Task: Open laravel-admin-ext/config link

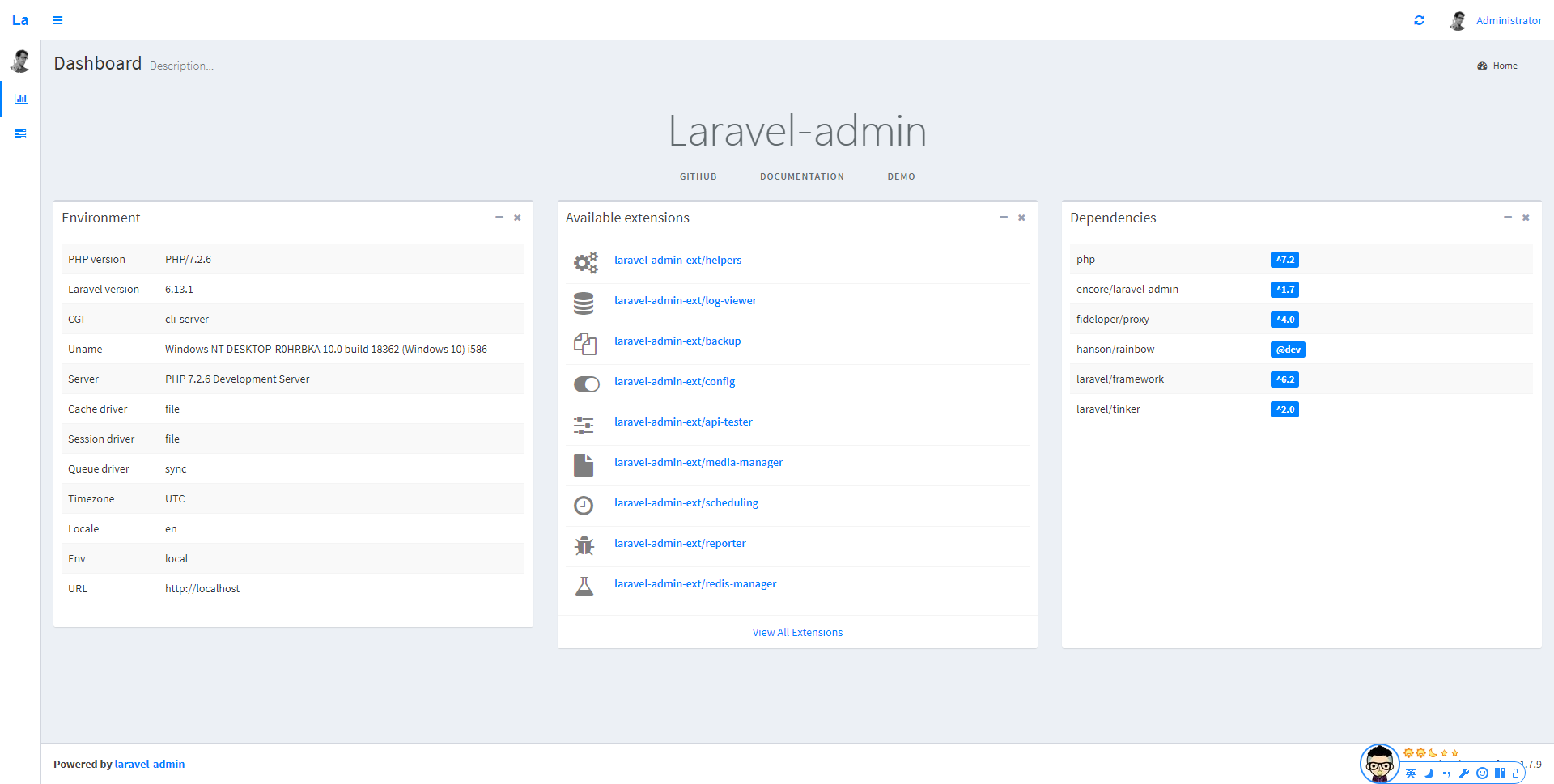Action: point(674,381)
